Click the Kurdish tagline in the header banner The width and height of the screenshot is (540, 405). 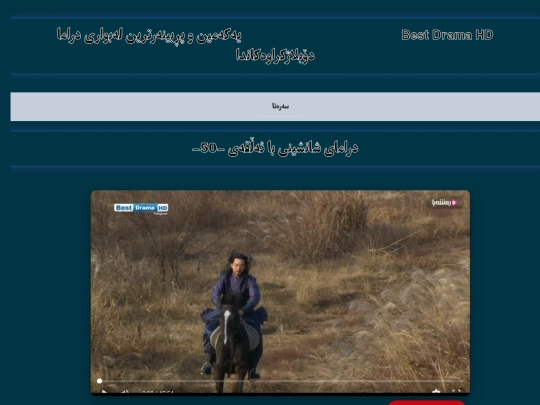(x=186, y=45)
